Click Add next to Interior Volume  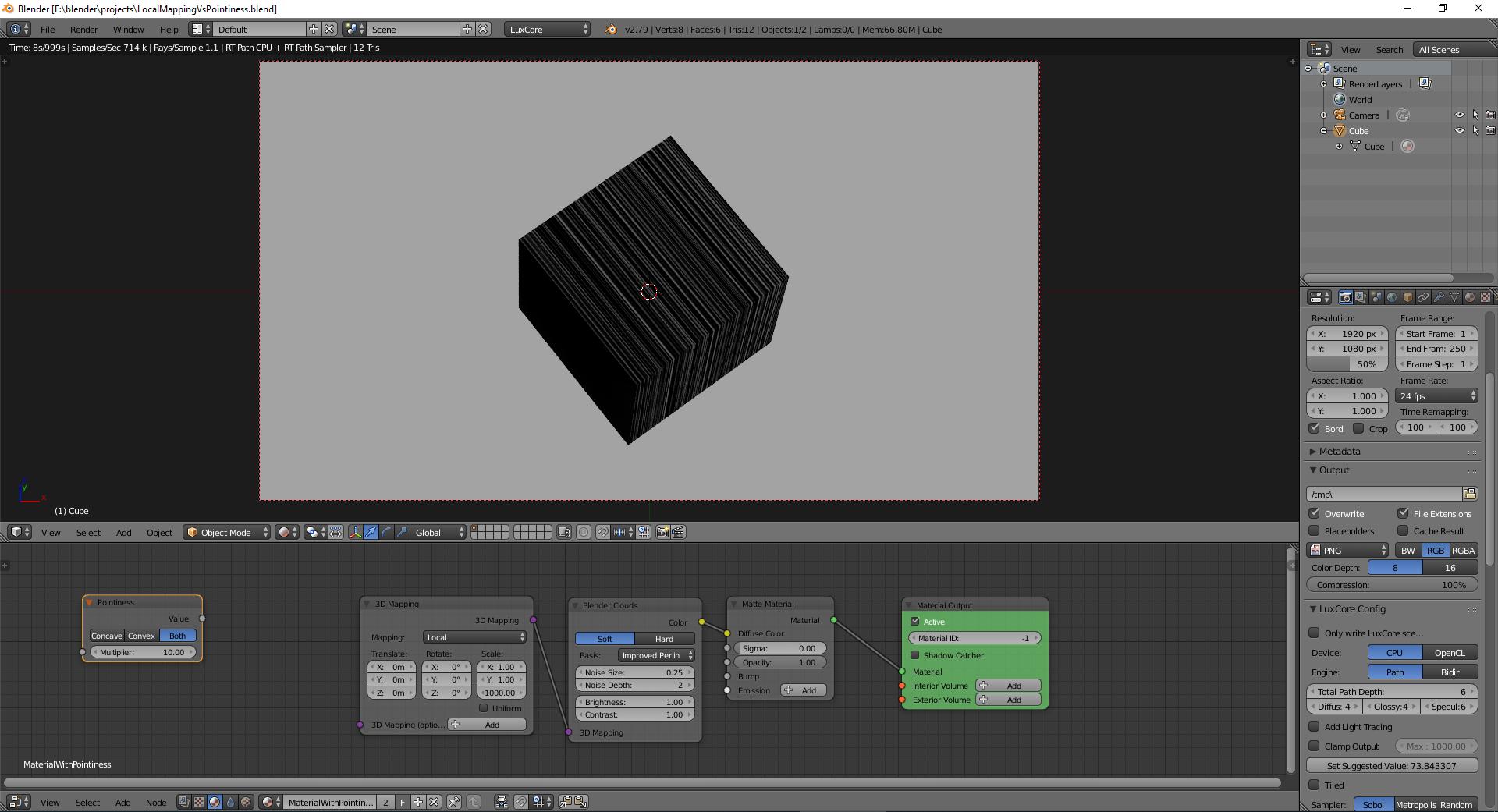(1010, 686)
